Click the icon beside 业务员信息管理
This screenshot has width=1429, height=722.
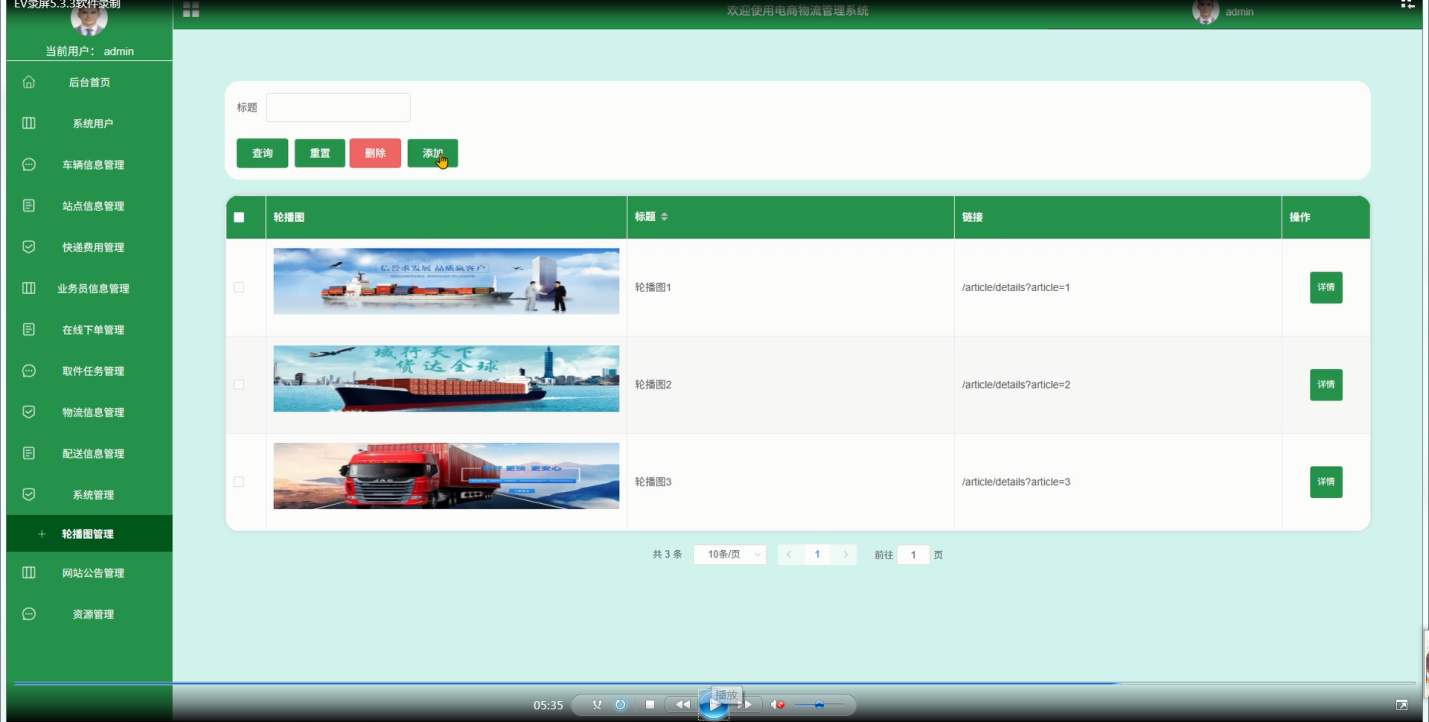point(29,288)
